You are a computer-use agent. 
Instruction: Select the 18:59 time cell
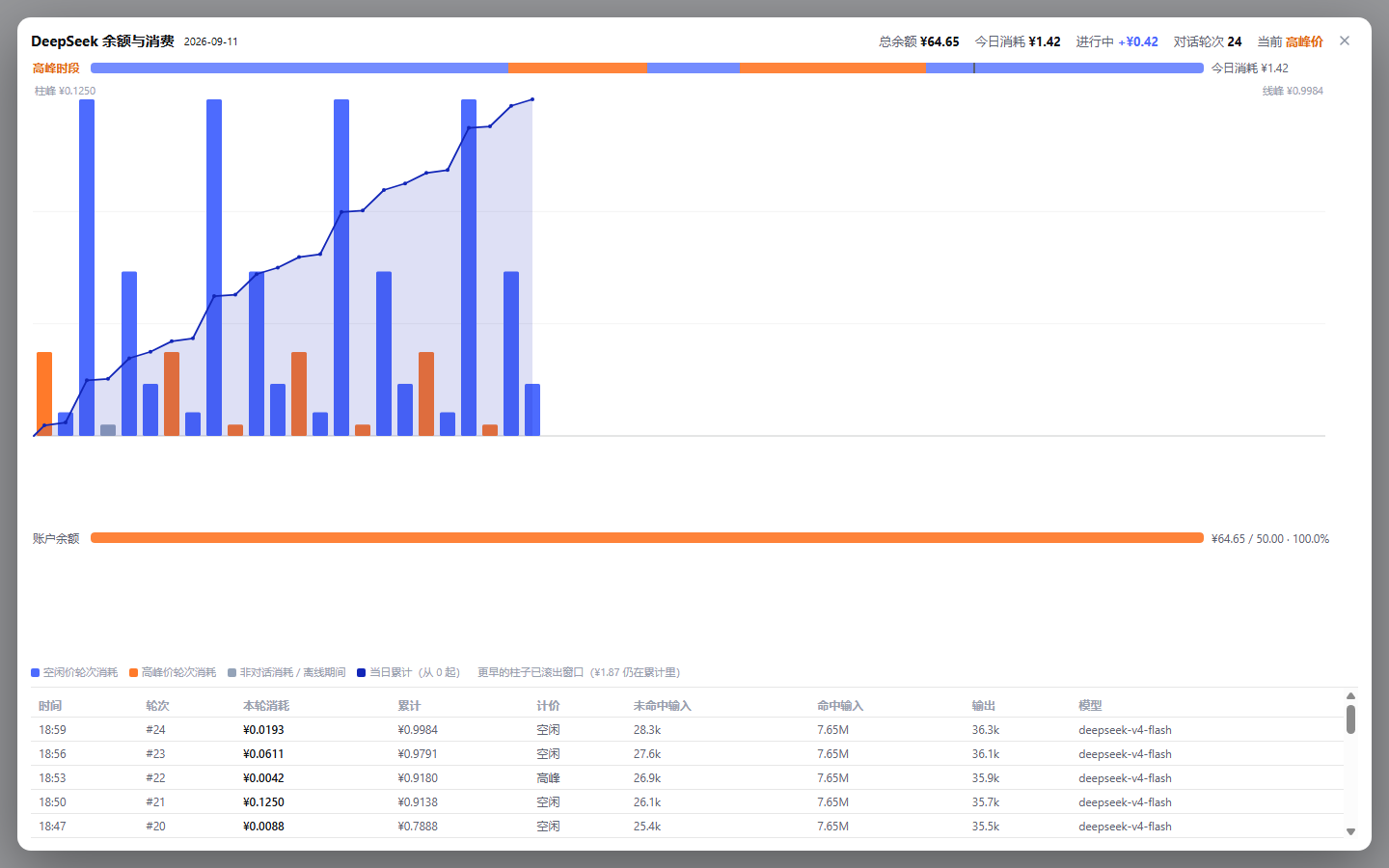point(52,730)
